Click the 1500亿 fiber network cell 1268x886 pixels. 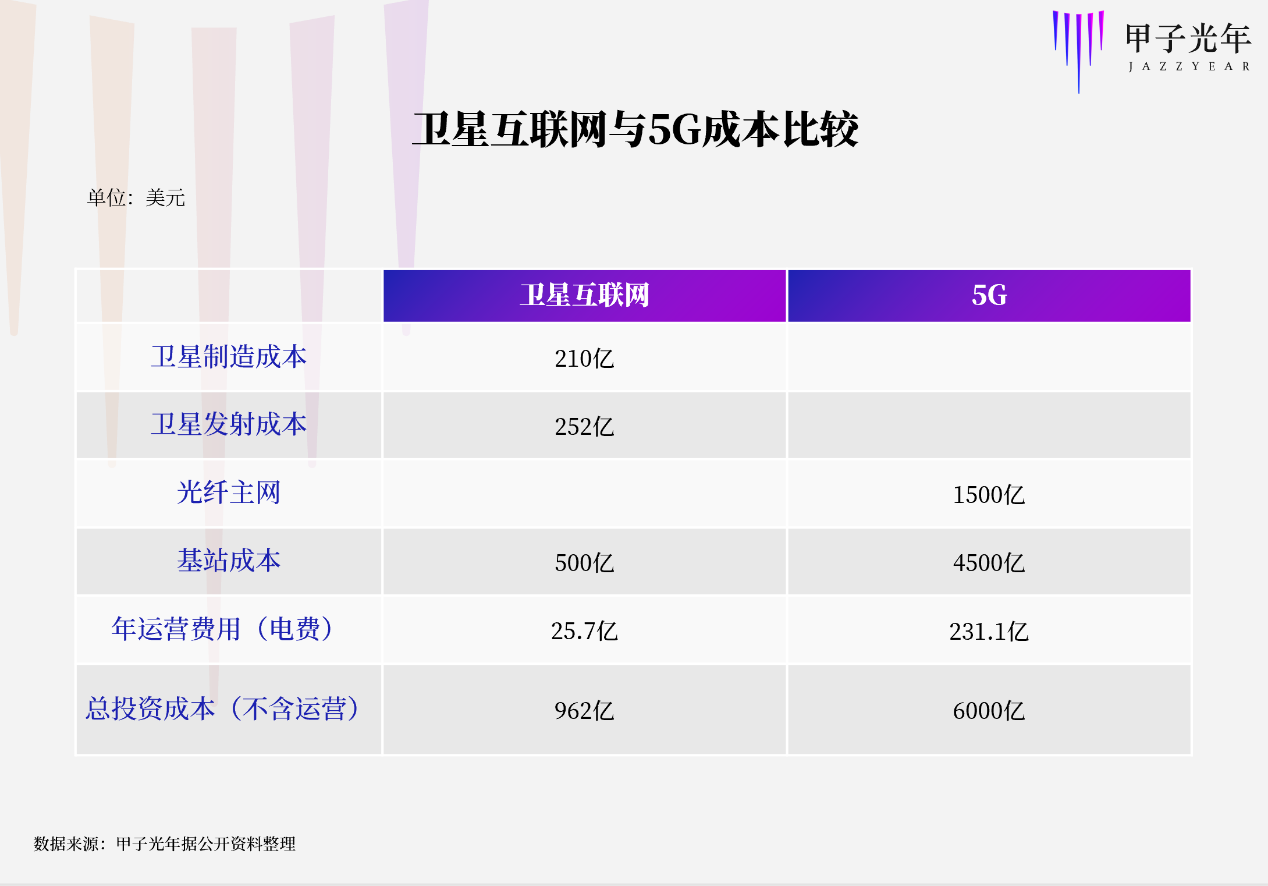pyautogui.click(x=989, y=495)
